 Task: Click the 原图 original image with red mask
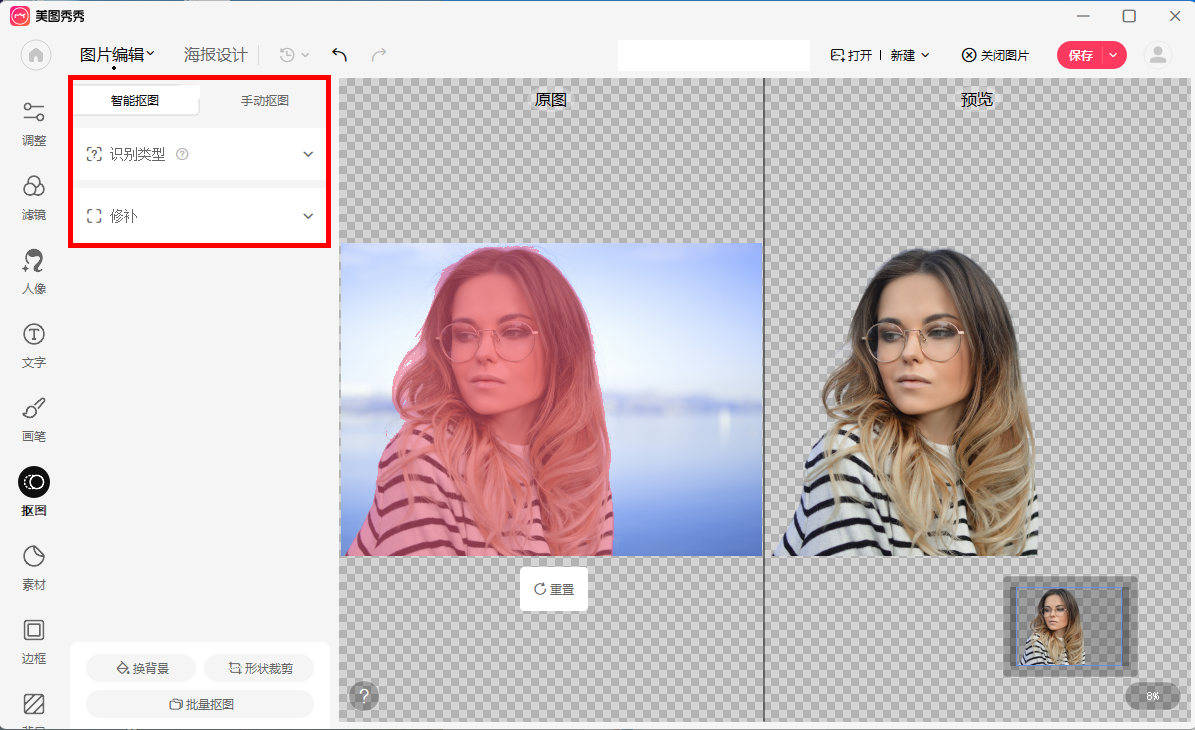(551, 399)
